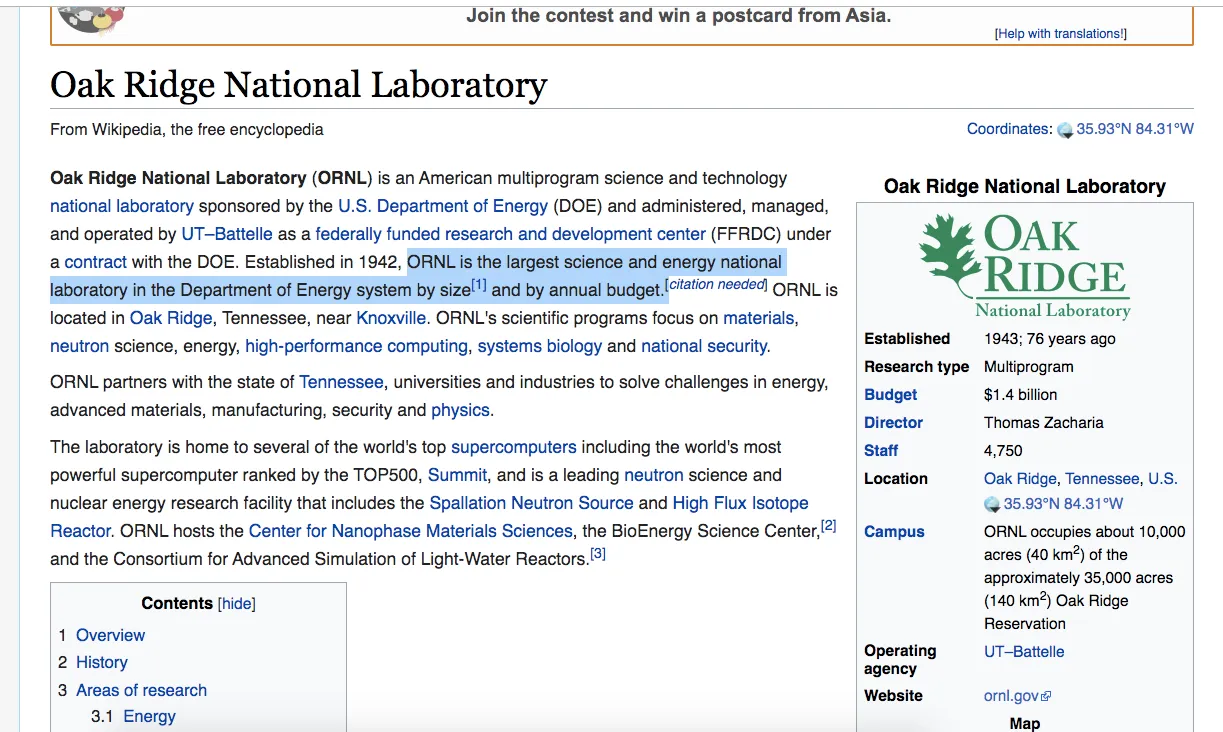Image resolution: width=1223 pixels, height=732 pixels.
Task: Open the Director link in infobox
Action: [x=894, y=423]
